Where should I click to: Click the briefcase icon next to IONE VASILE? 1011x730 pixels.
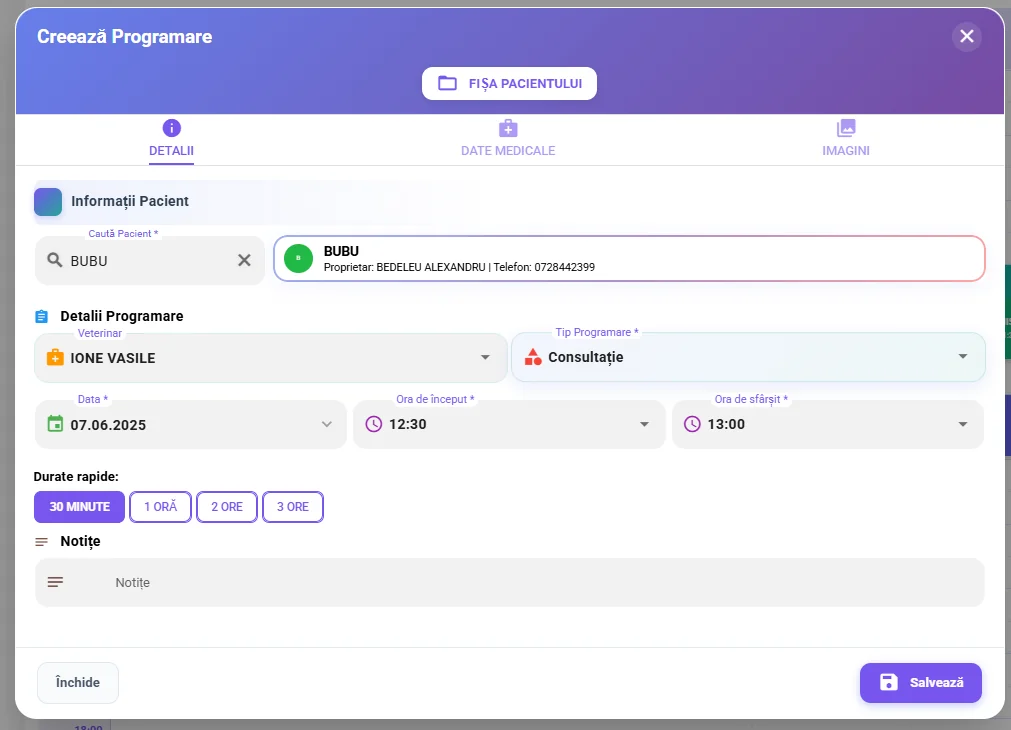point(55,357)
